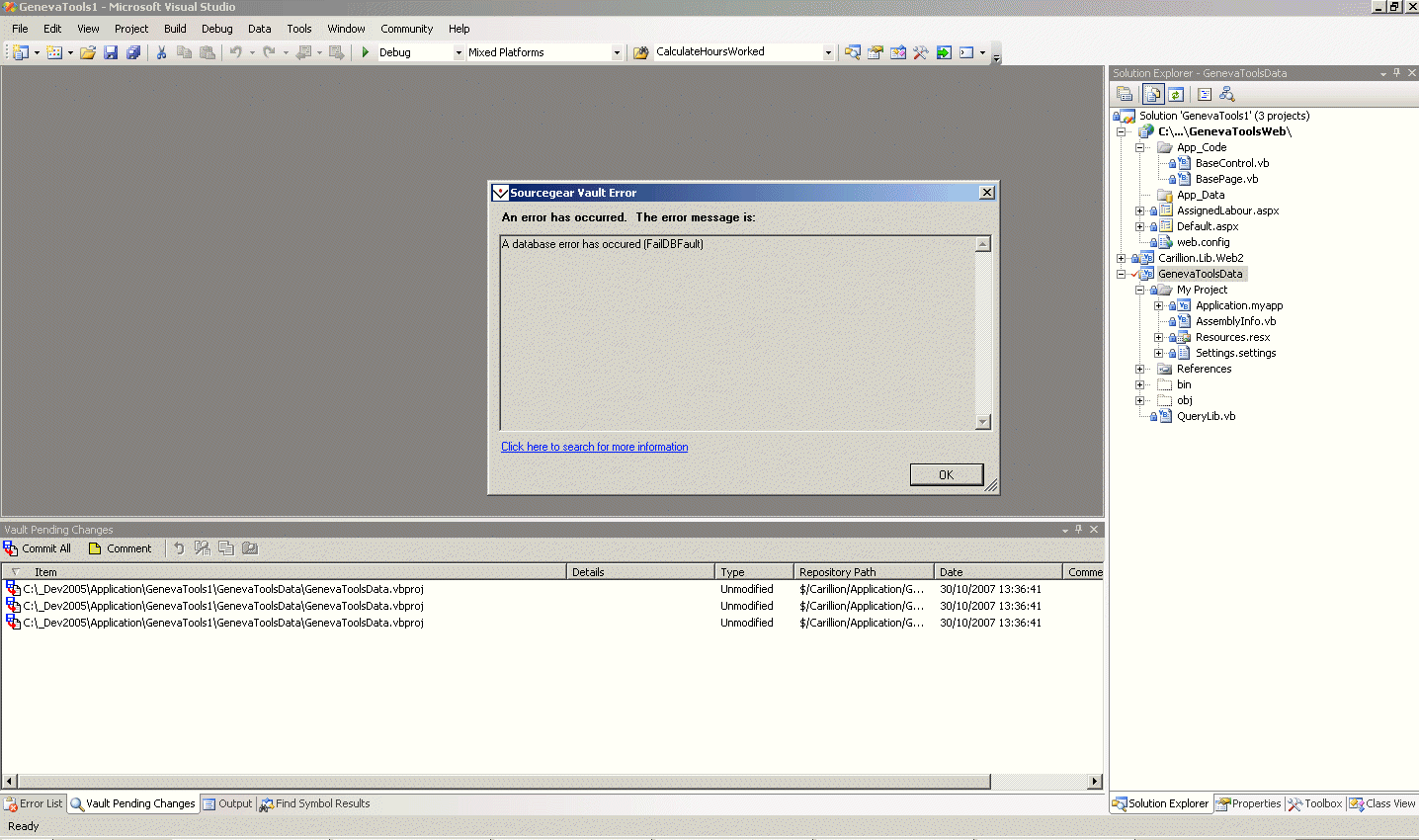Switch to the Error List tab

pyautogui.click(x=34, y=803)
